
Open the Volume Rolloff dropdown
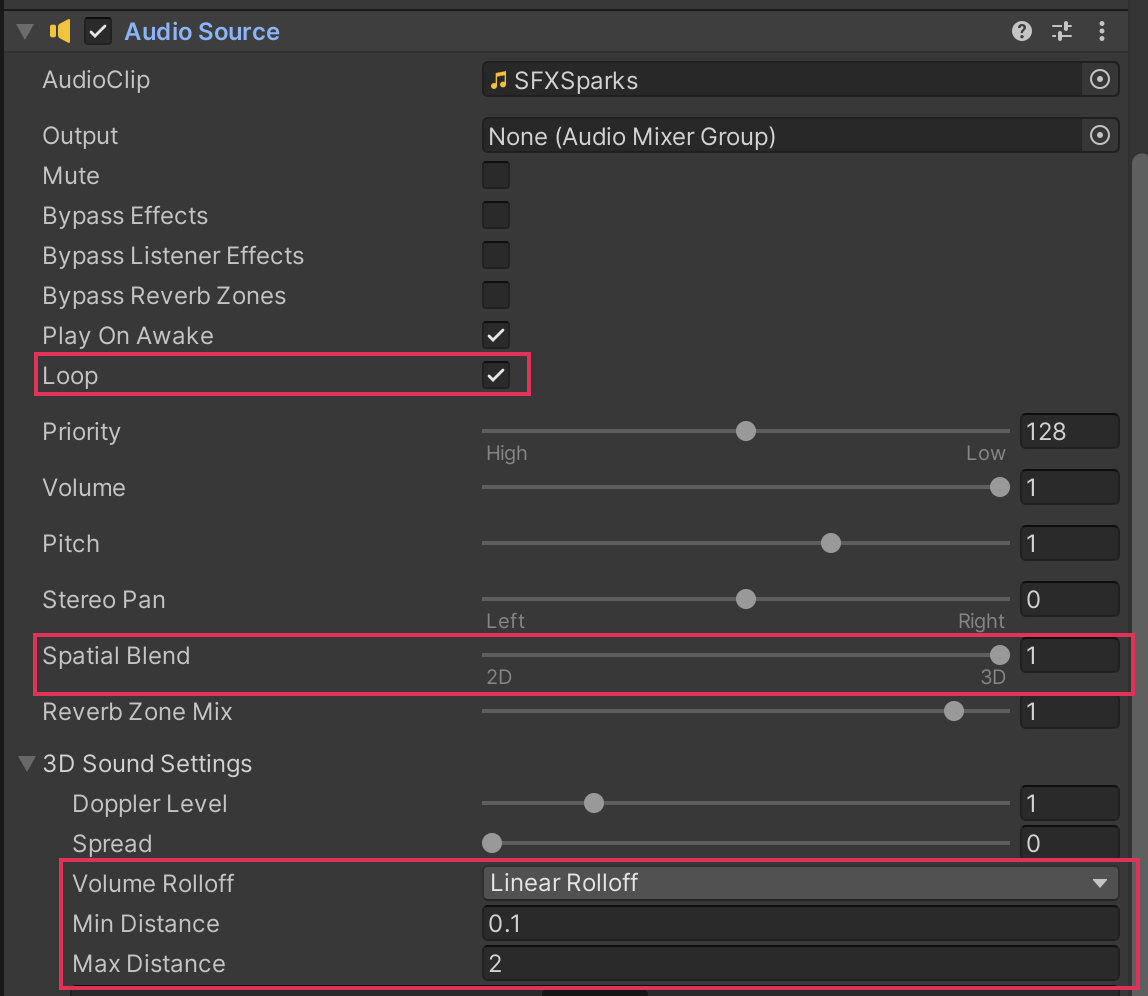coord(800,883)
